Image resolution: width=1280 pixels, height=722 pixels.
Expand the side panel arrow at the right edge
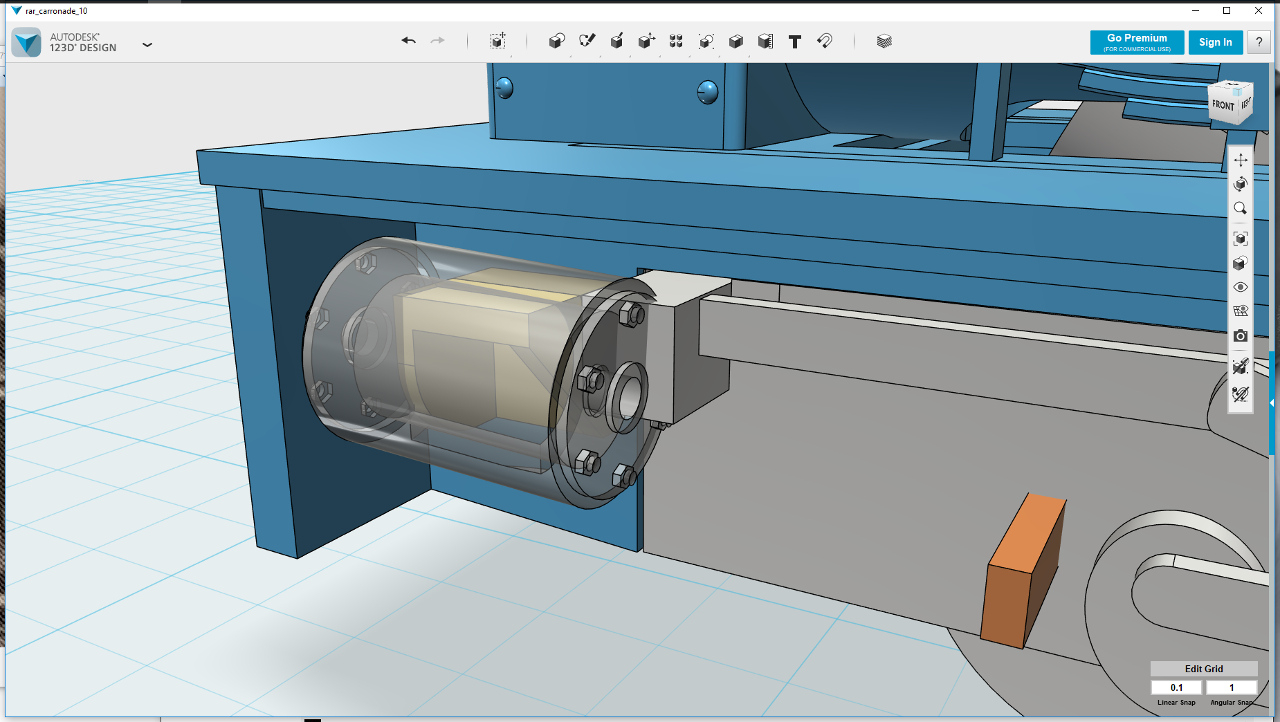(x=1273, y=402)
